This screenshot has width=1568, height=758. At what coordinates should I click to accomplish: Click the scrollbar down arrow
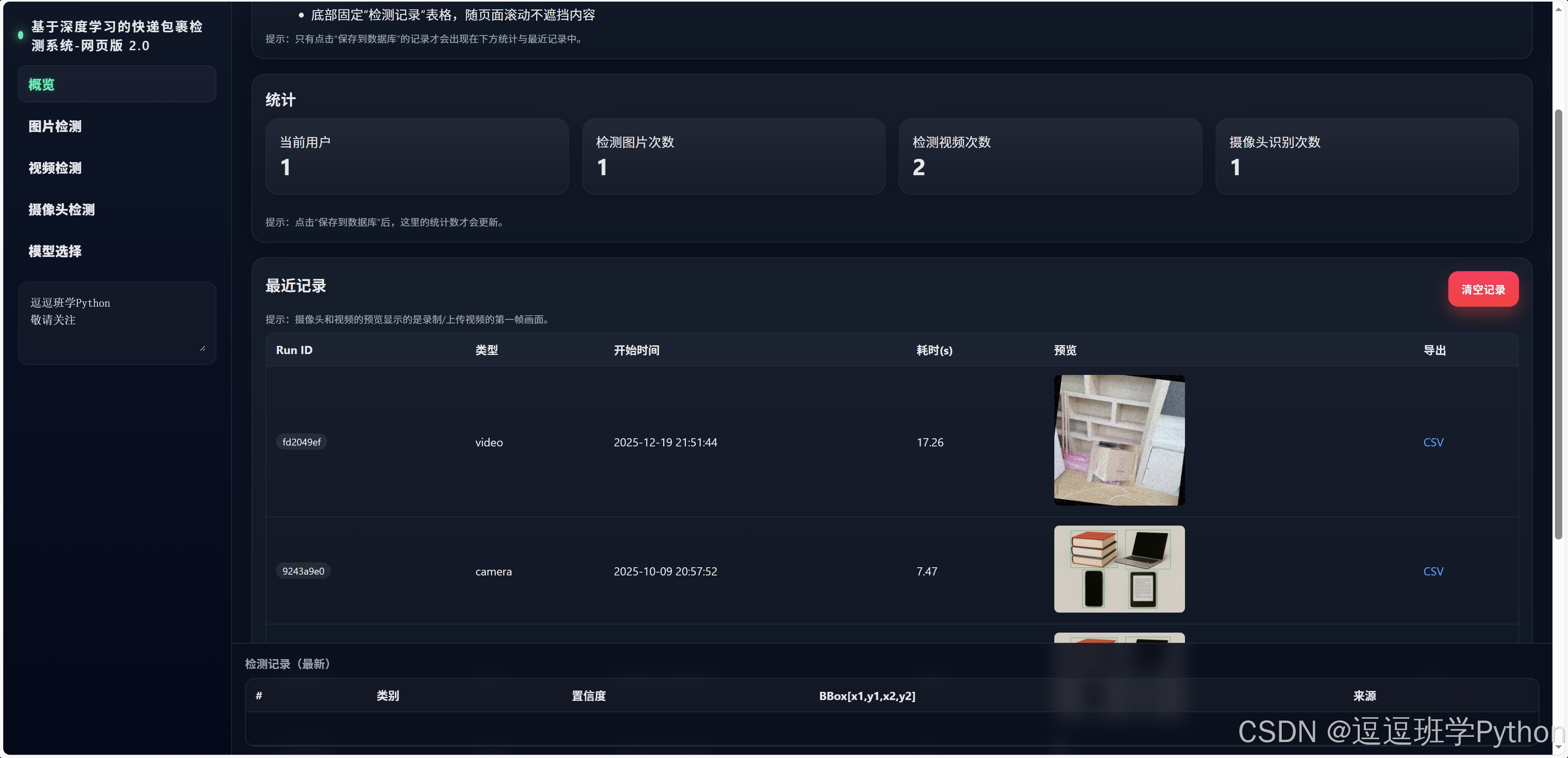(1558, 747)
